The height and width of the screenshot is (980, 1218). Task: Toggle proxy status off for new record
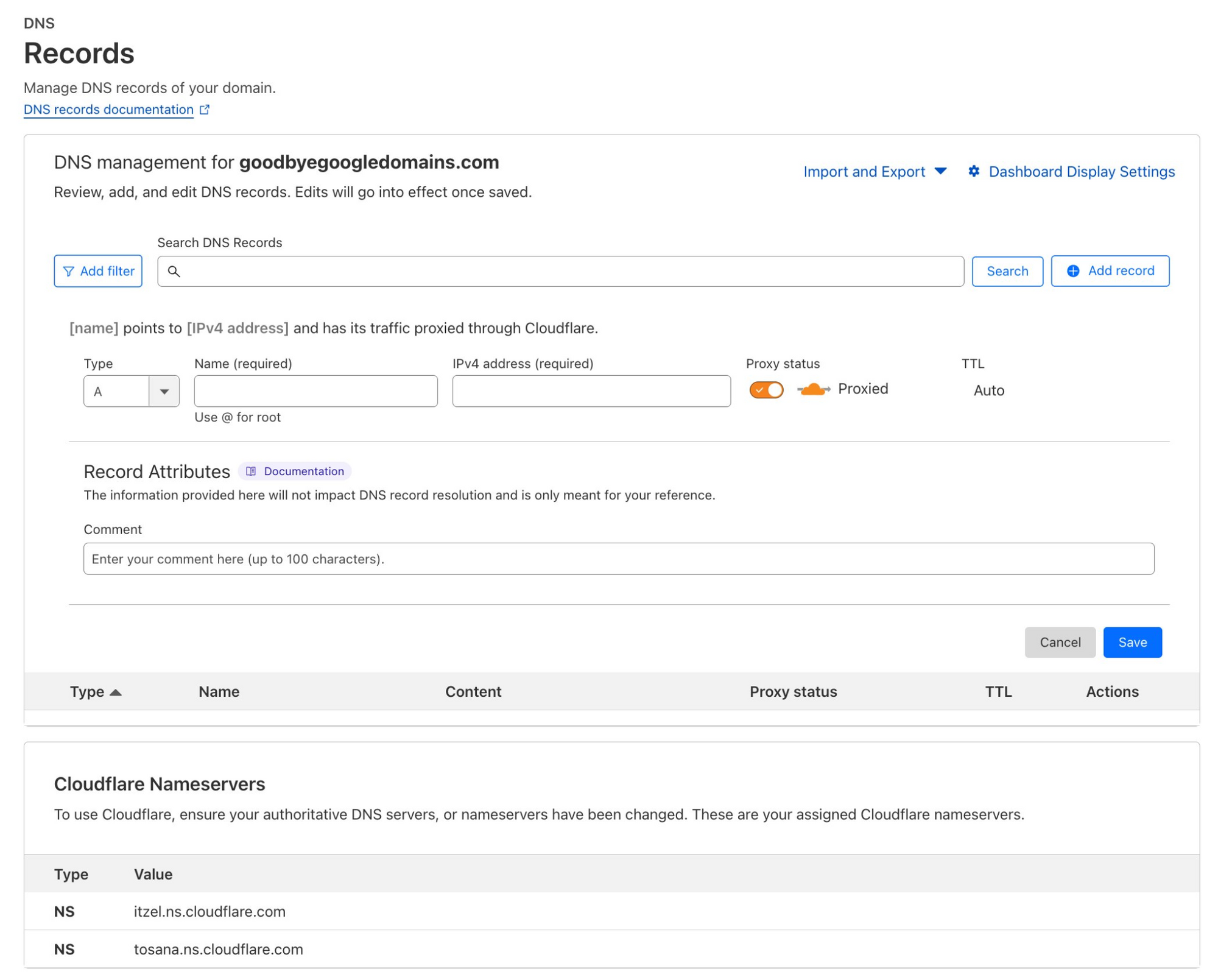point(766,389)
